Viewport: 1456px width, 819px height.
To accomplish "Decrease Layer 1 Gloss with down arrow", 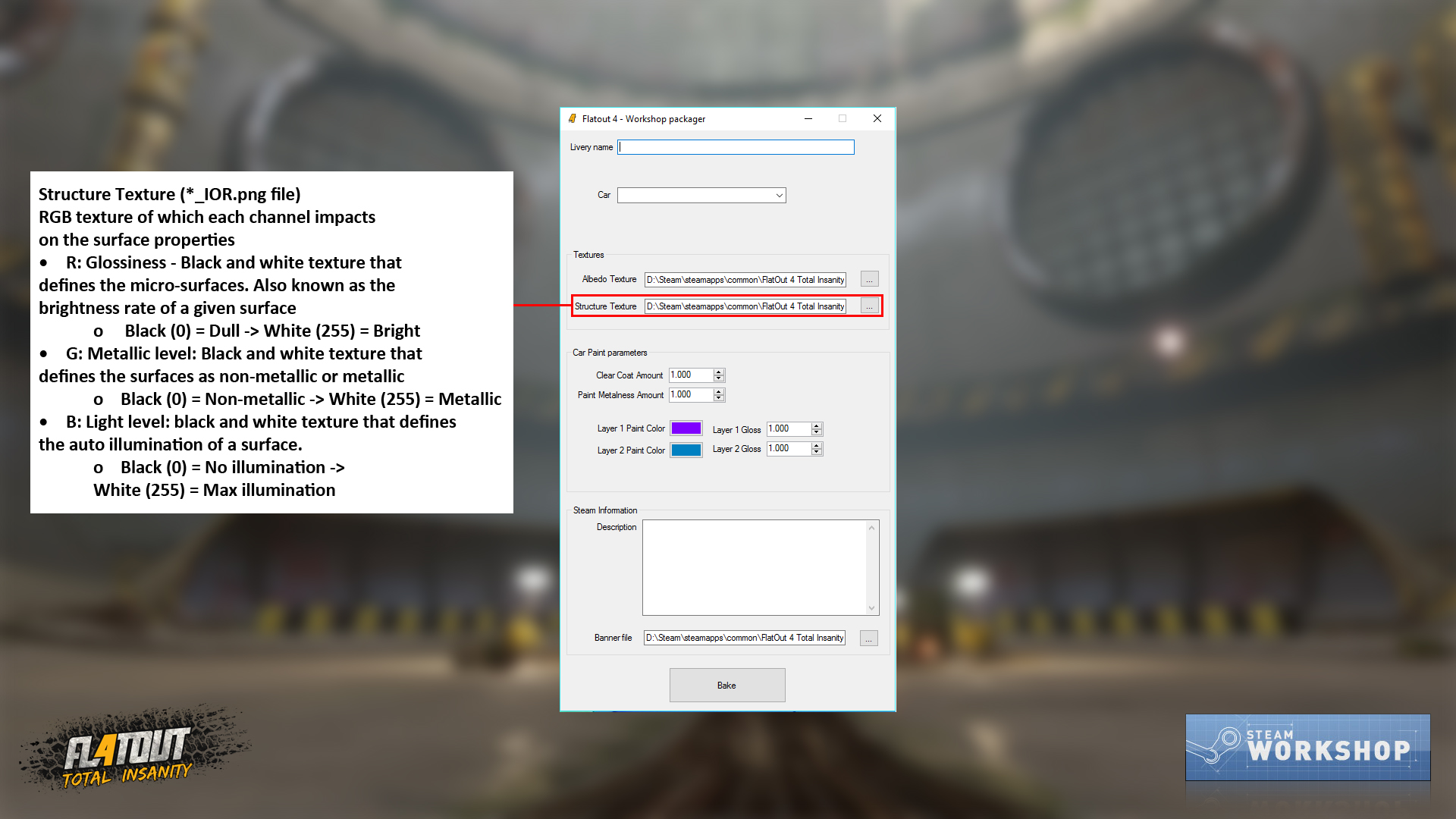I will pyautogui.click(x=817, y=432).
